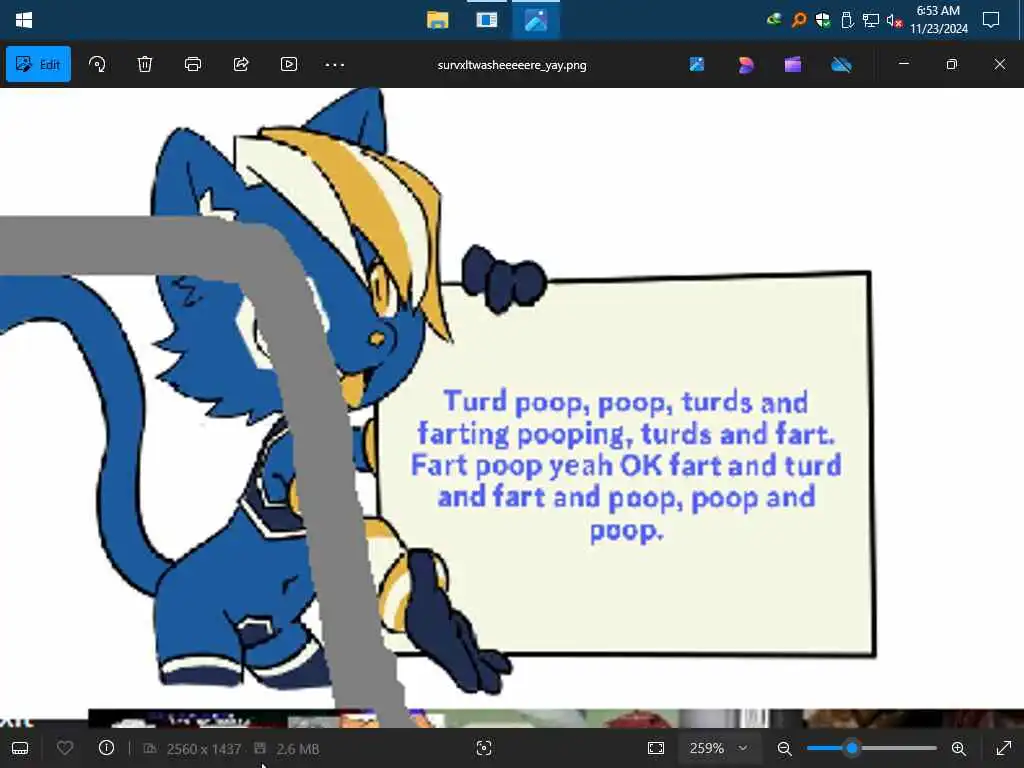The image size is (1024, 768).
Task: Enter full screen with the expand arrows icon
Action: [1004, 748]
